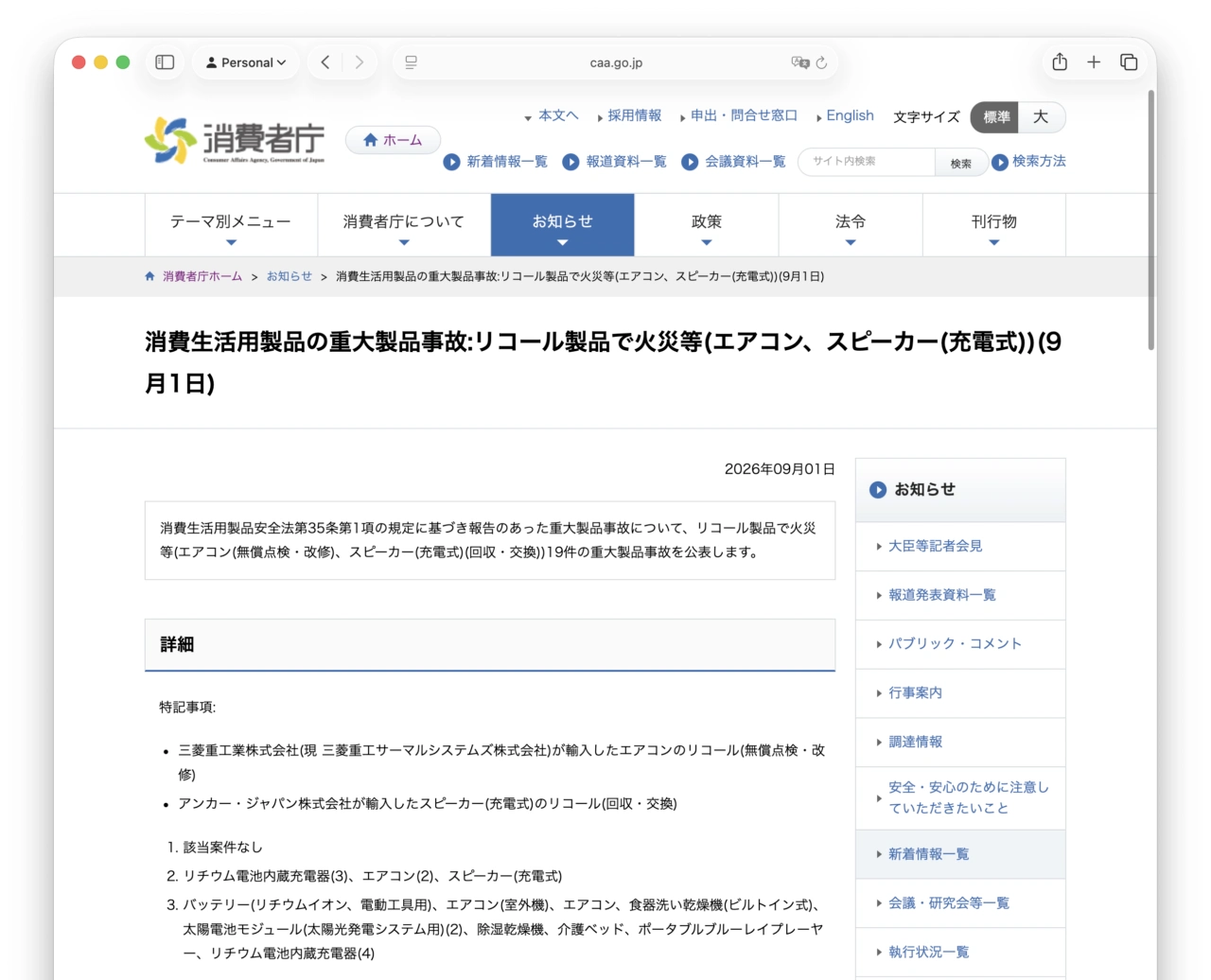Click the main article title heading

point(604,362)
